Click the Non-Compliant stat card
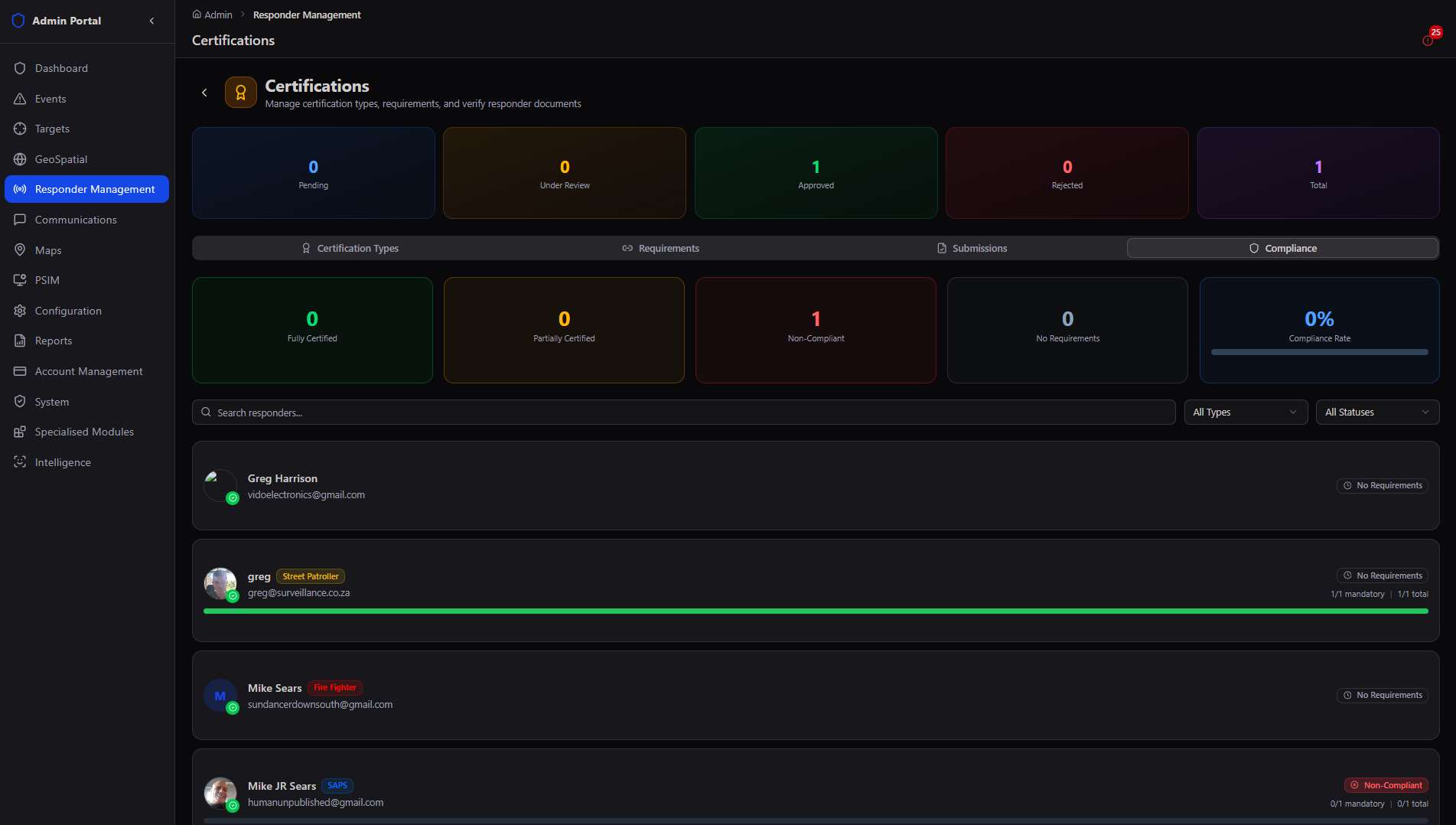 [x=816, y=330]
